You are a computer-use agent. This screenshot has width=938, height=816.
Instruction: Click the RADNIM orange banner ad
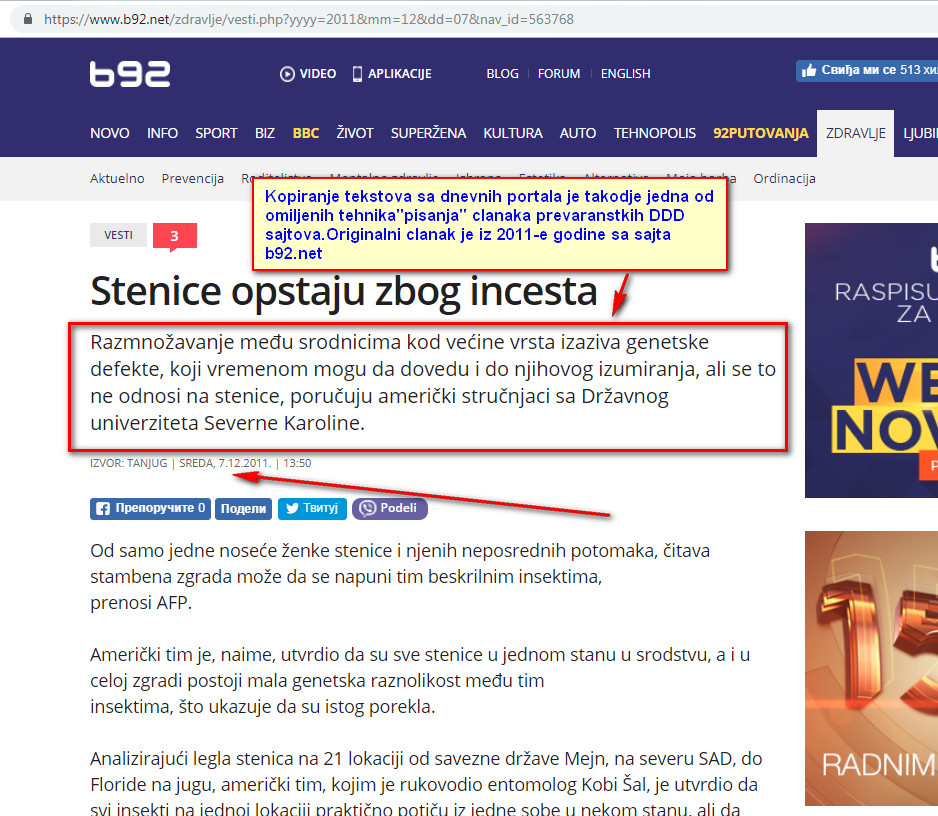click(872, 668)
